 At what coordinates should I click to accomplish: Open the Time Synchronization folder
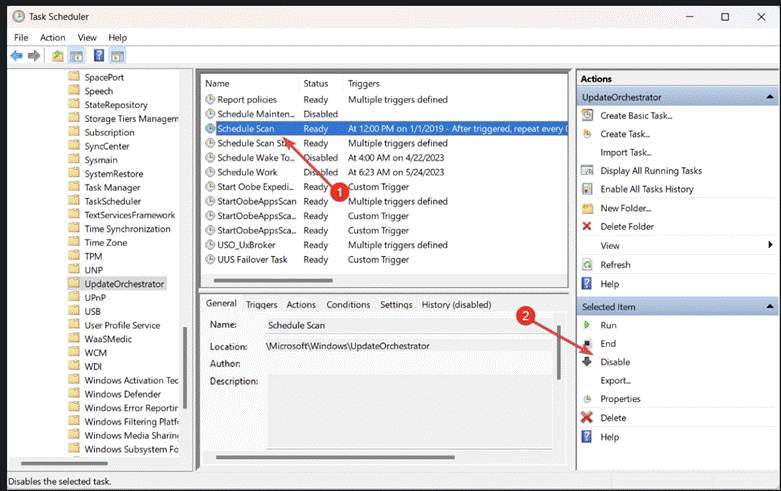point(127,229)
